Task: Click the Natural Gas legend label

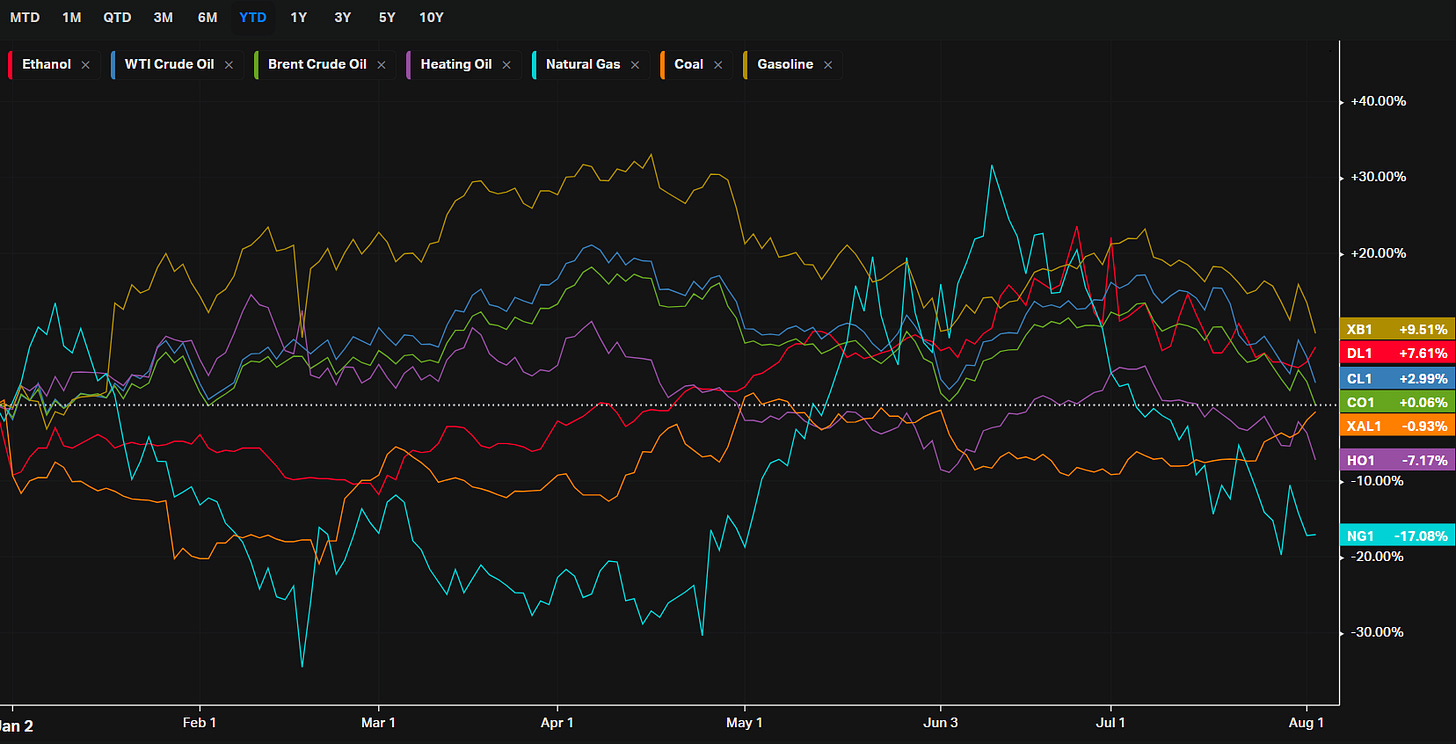Action: [x=583, y=65]
